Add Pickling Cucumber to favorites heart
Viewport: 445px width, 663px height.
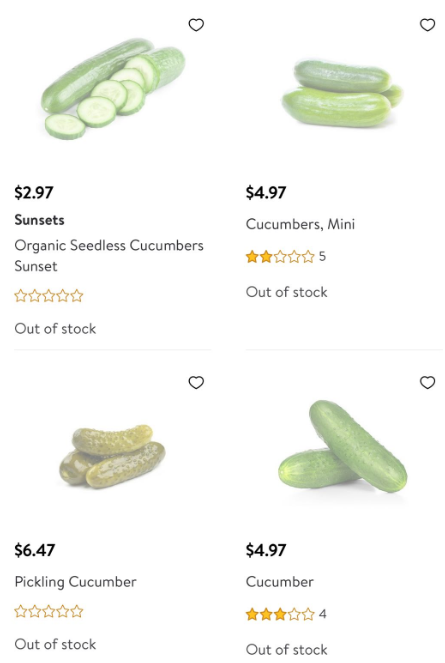pyautogui.click(x=196, y=383)
